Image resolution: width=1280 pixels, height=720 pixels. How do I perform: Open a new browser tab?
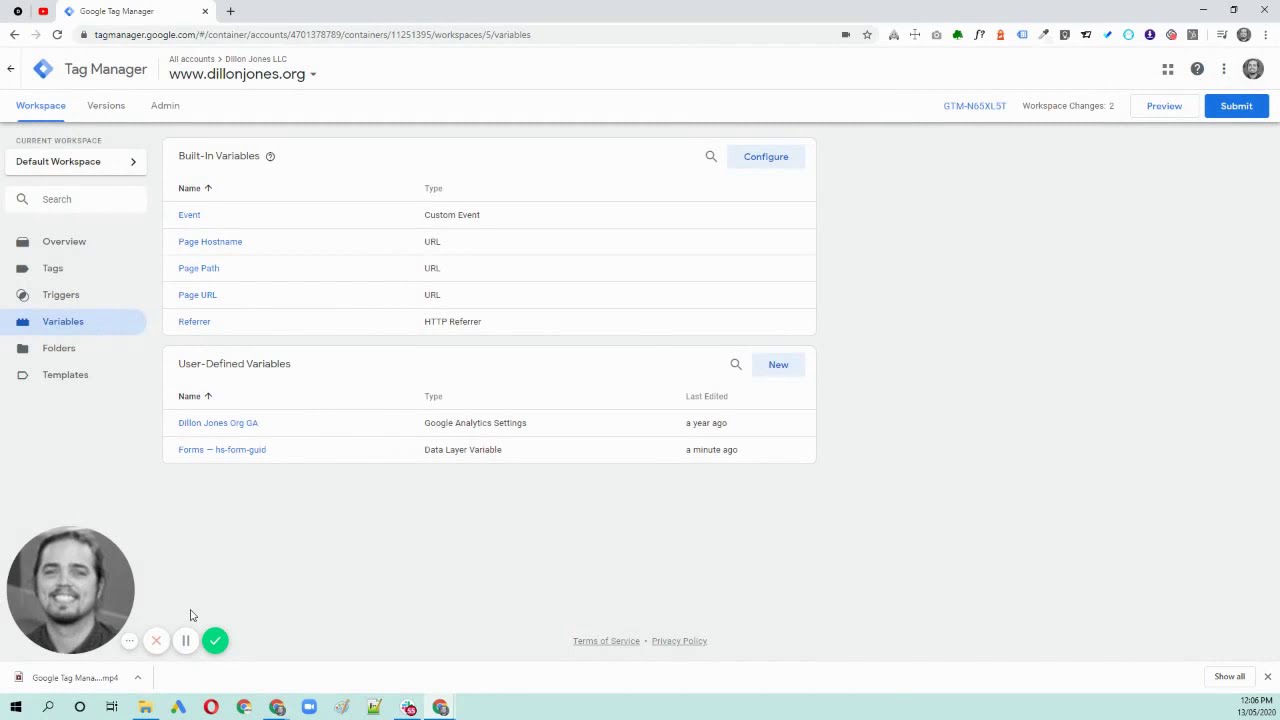(230, 11)
